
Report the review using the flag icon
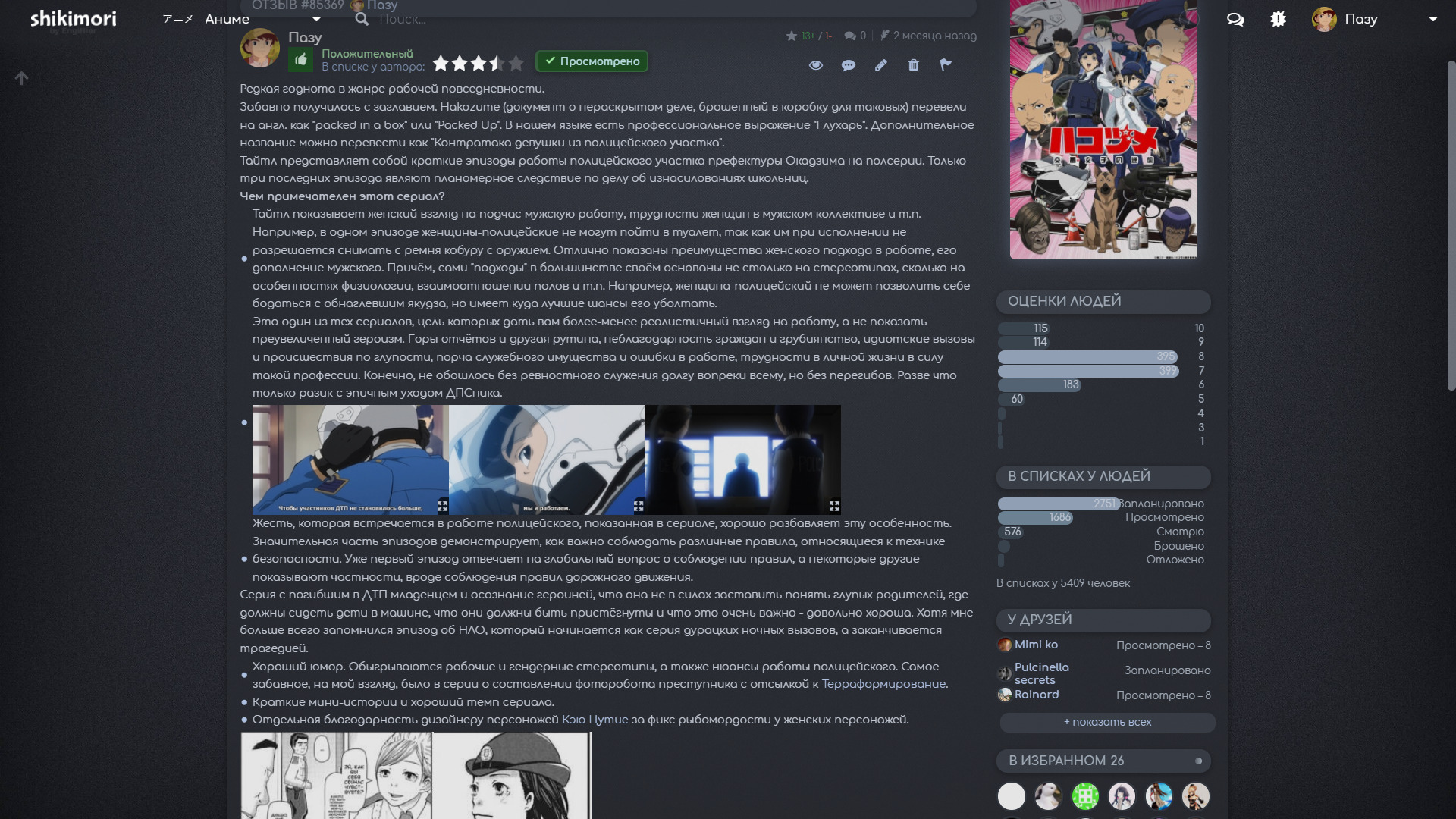coord(946,65)
